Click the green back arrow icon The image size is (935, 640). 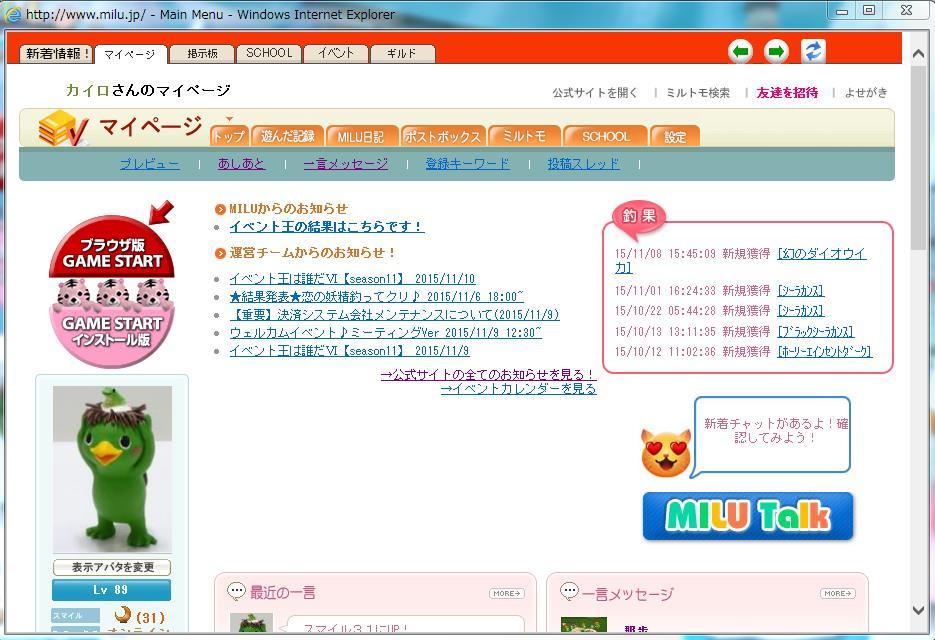(x=740, y=52)
